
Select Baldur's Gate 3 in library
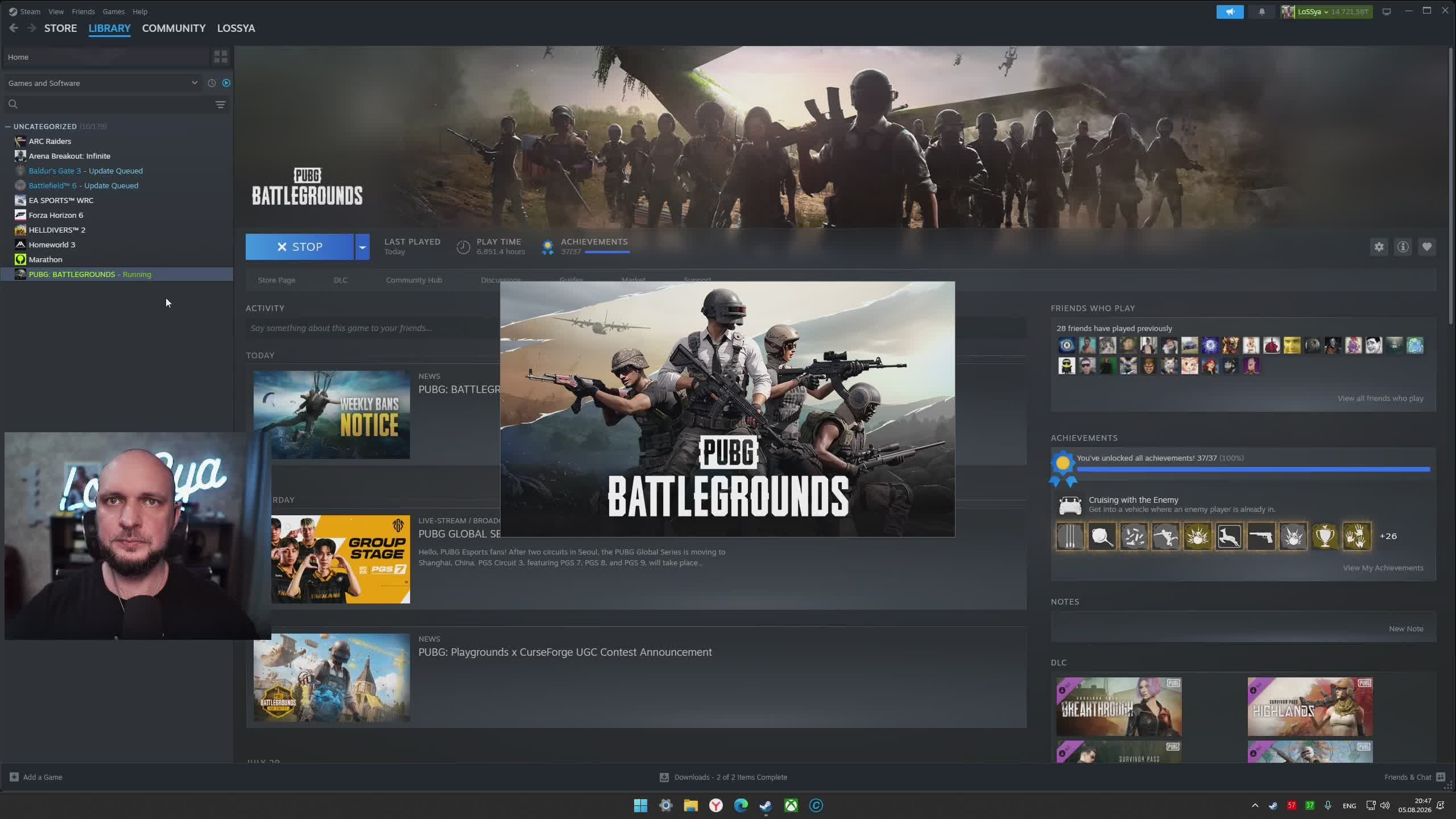click(x=117, y=171)
